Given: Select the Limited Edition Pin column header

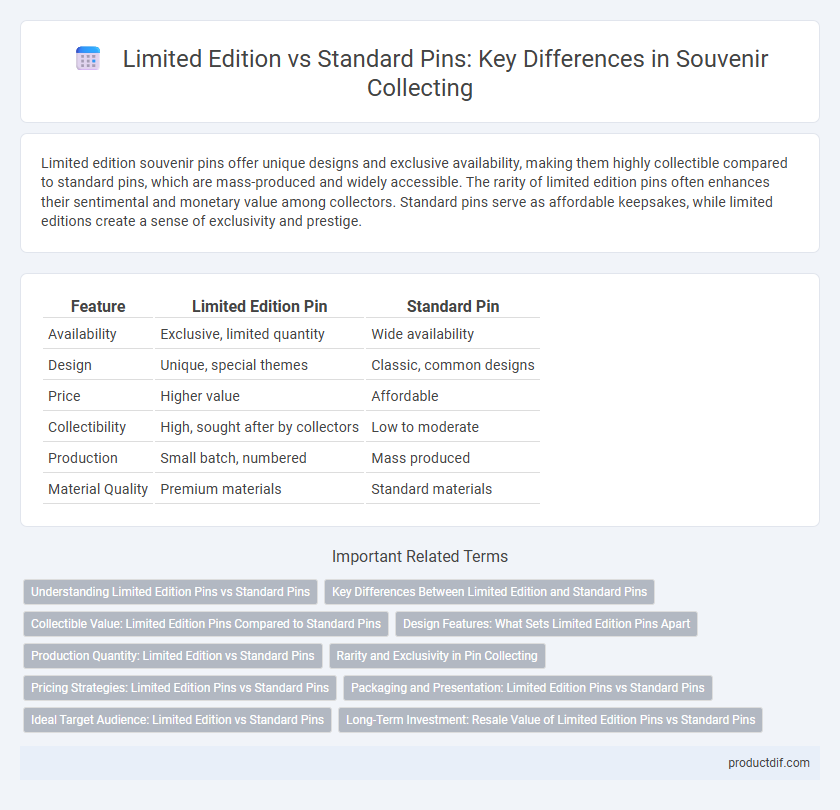Looking at the screenshot, I should [259, 306].
